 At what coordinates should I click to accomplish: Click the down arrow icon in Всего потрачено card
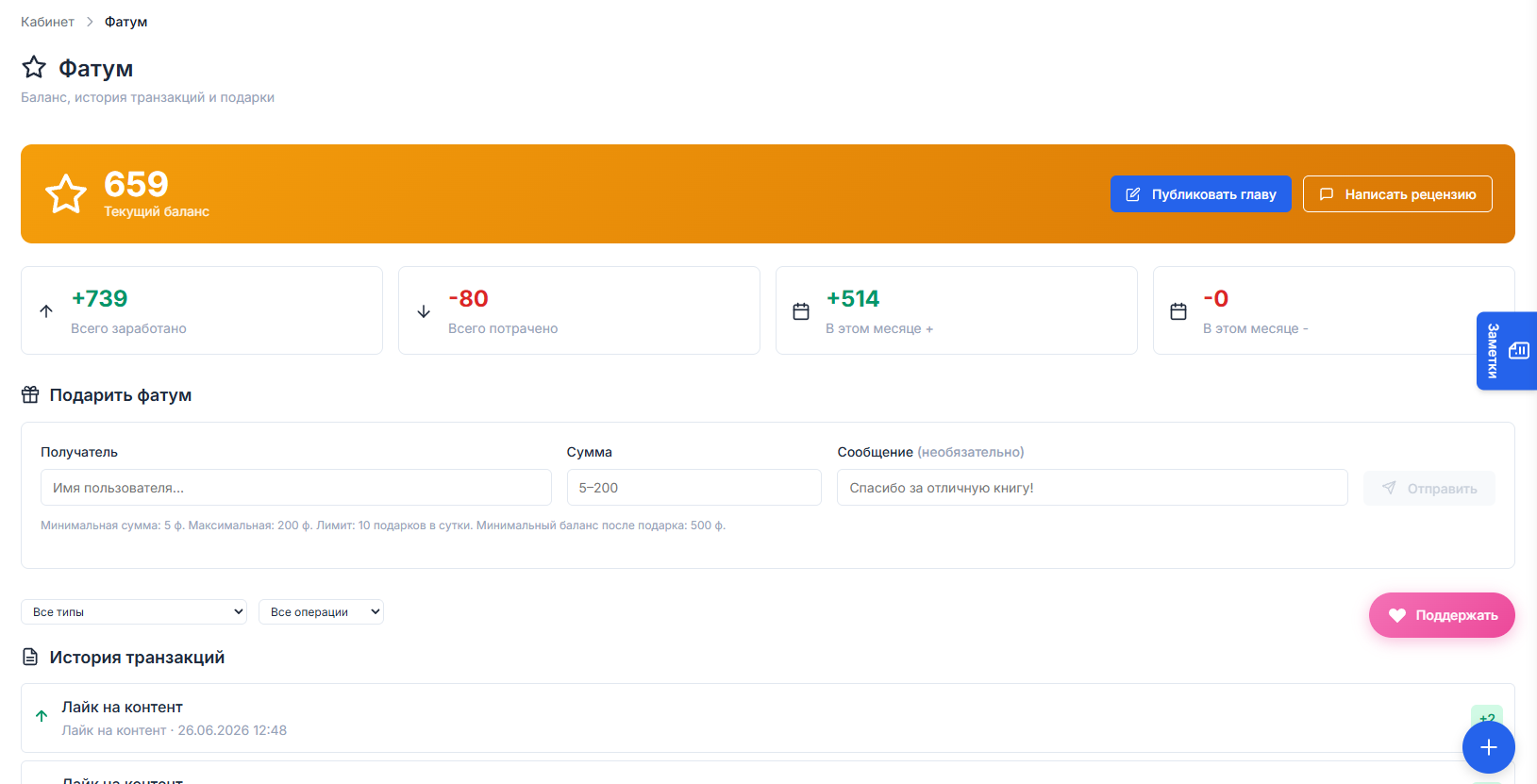click(x=424, y=311)
